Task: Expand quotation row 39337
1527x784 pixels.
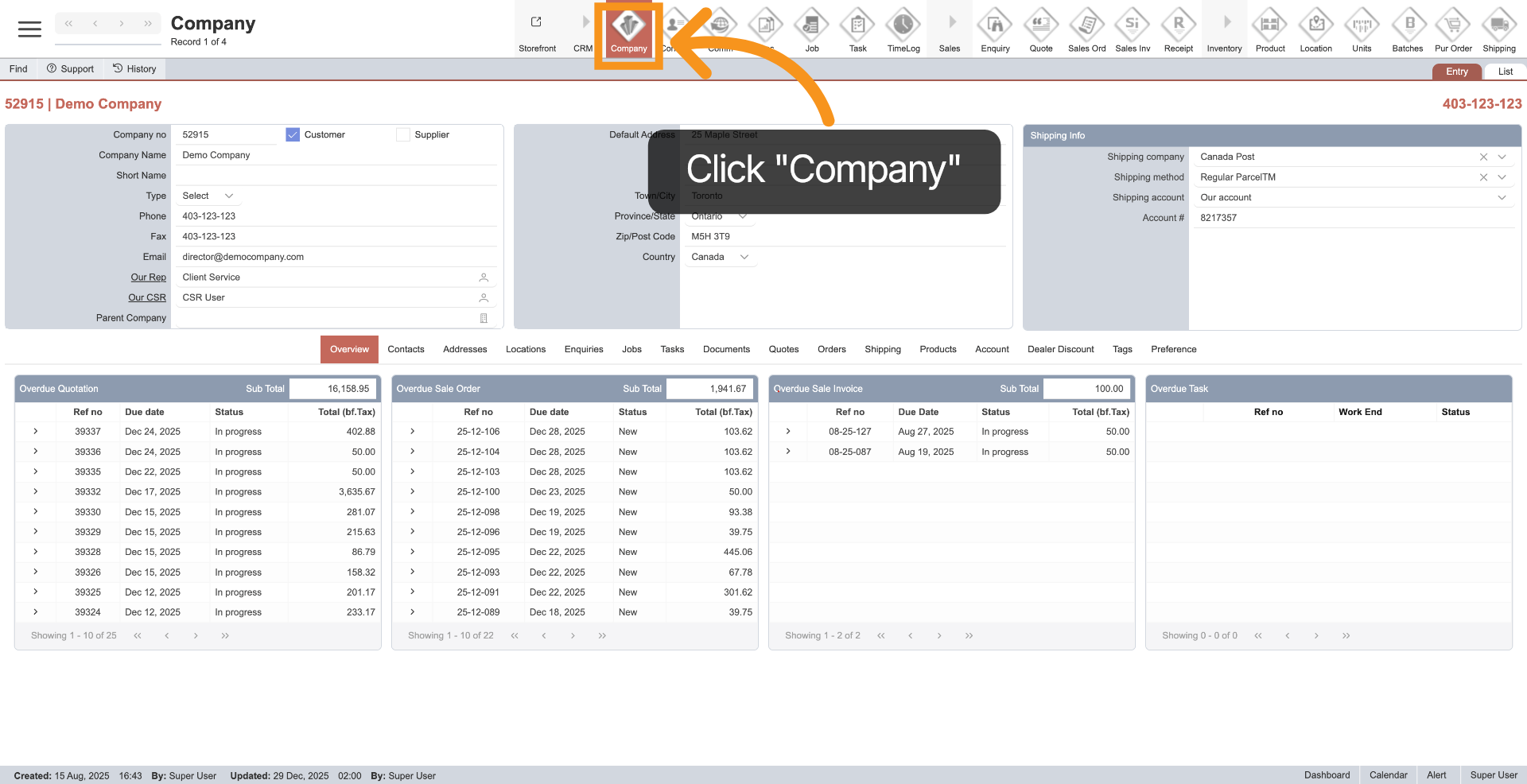Action: click(x=36, y=432)
